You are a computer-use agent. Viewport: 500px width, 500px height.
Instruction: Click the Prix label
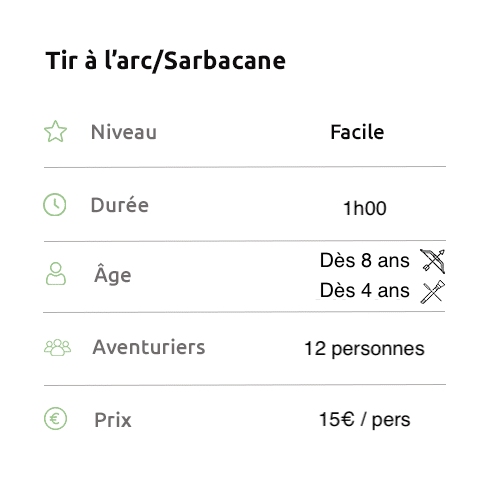click(x=113, y=420)
